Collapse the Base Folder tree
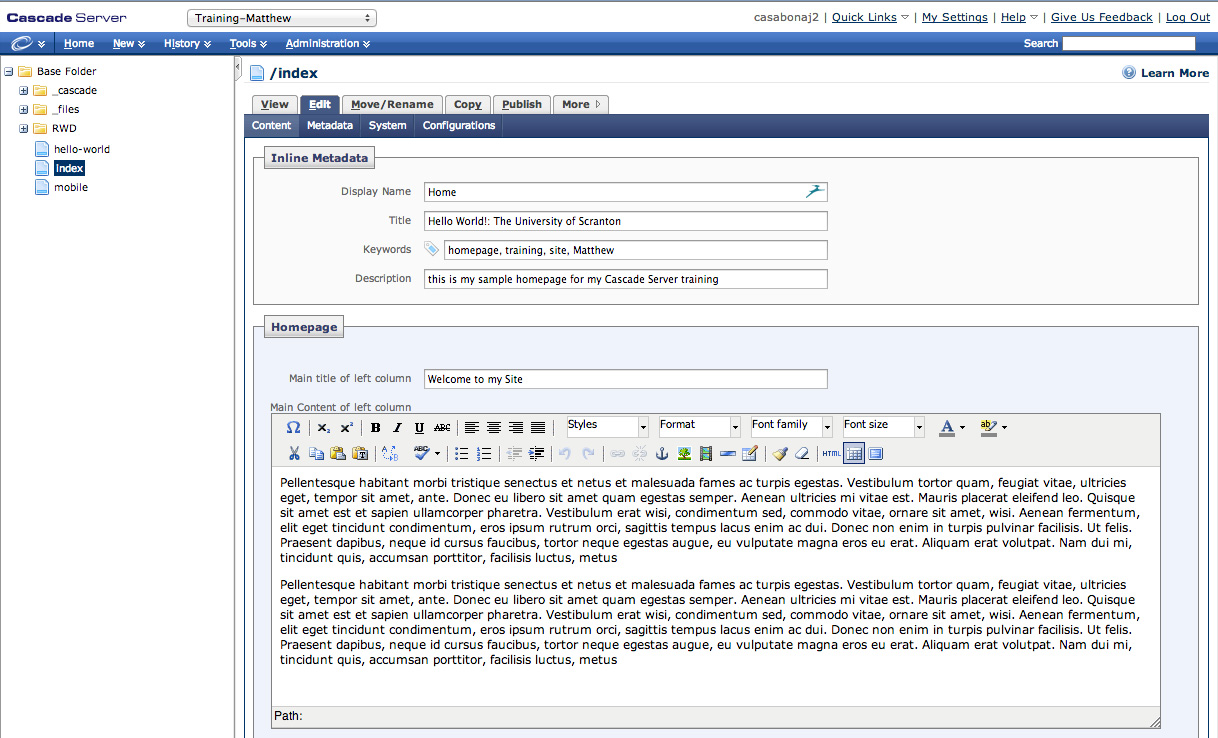Viewport: 1218px width, 738px height. pyautogui.click(x=8, y=71)
